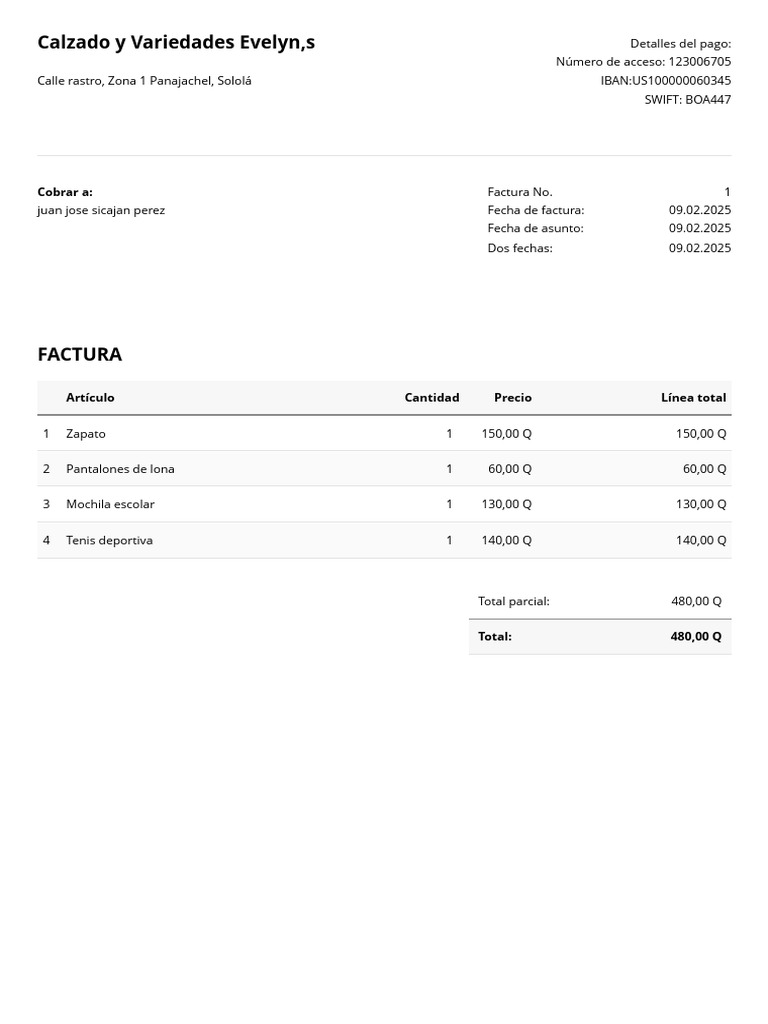This screenshot has width=768, height=1024.
Task: Click the Cantidad column header
Action: pos(431,398)
